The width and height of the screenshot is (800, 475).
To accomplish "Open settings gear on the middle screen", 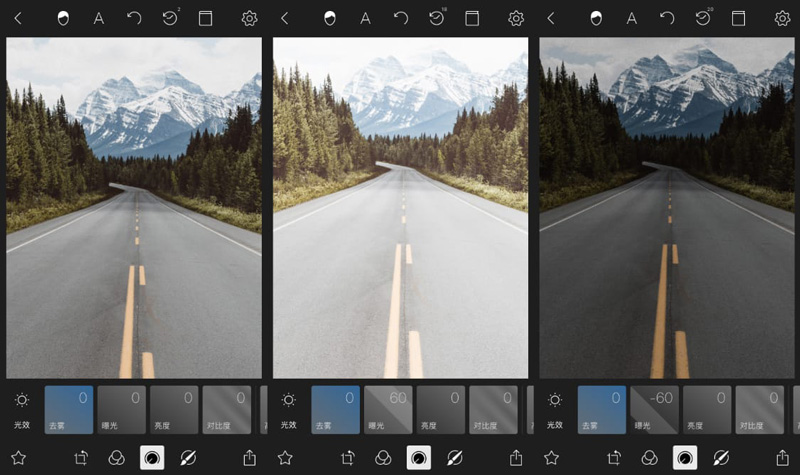I will 516,18.
